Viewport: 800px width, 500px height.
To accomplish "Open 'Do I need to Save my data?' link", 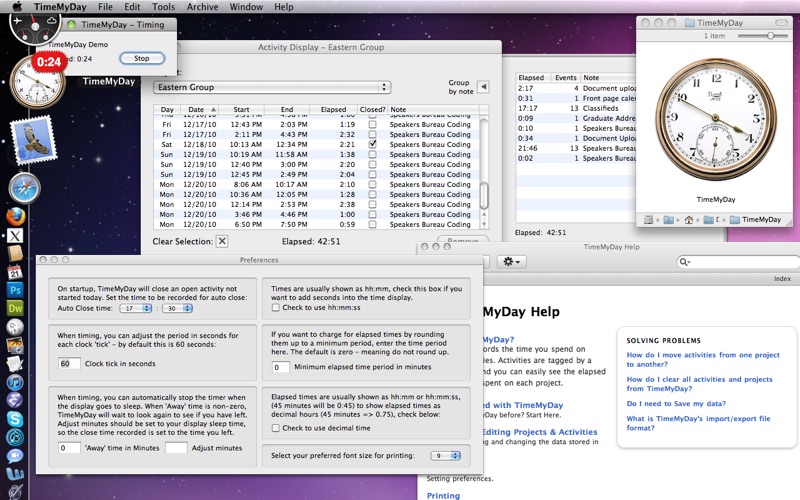I will [x=676, y=404].
